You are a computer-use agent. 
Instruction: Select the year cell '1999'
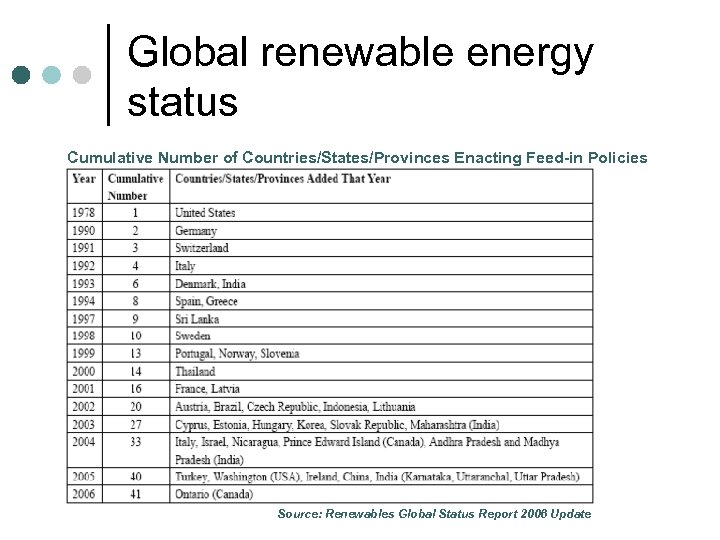click(x=84, y=354)
